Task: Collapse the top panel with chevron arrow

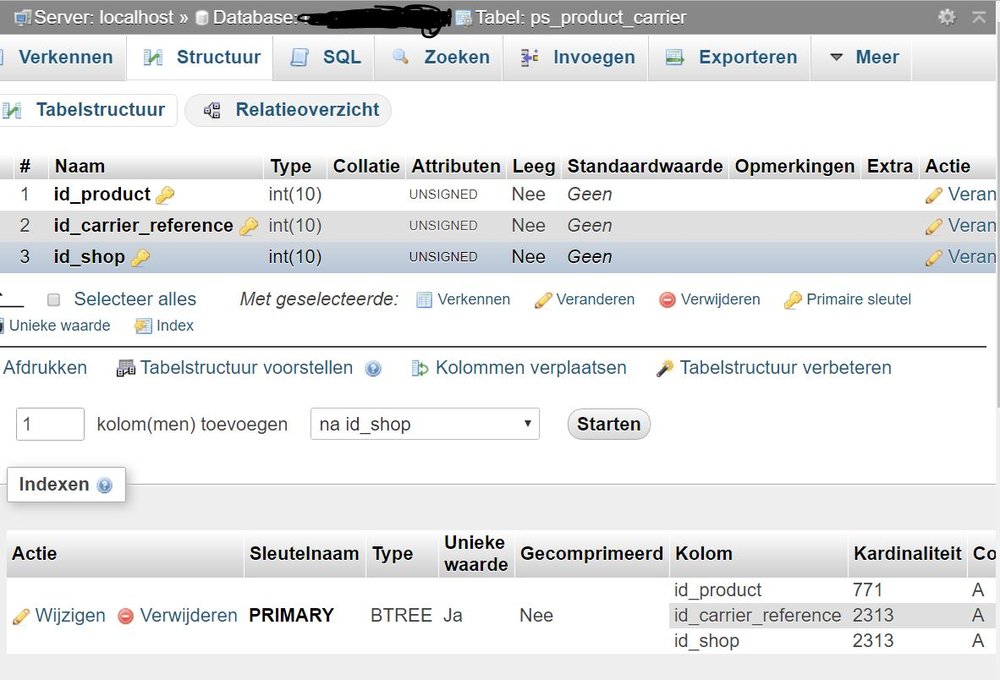Action: coord(979,17)
